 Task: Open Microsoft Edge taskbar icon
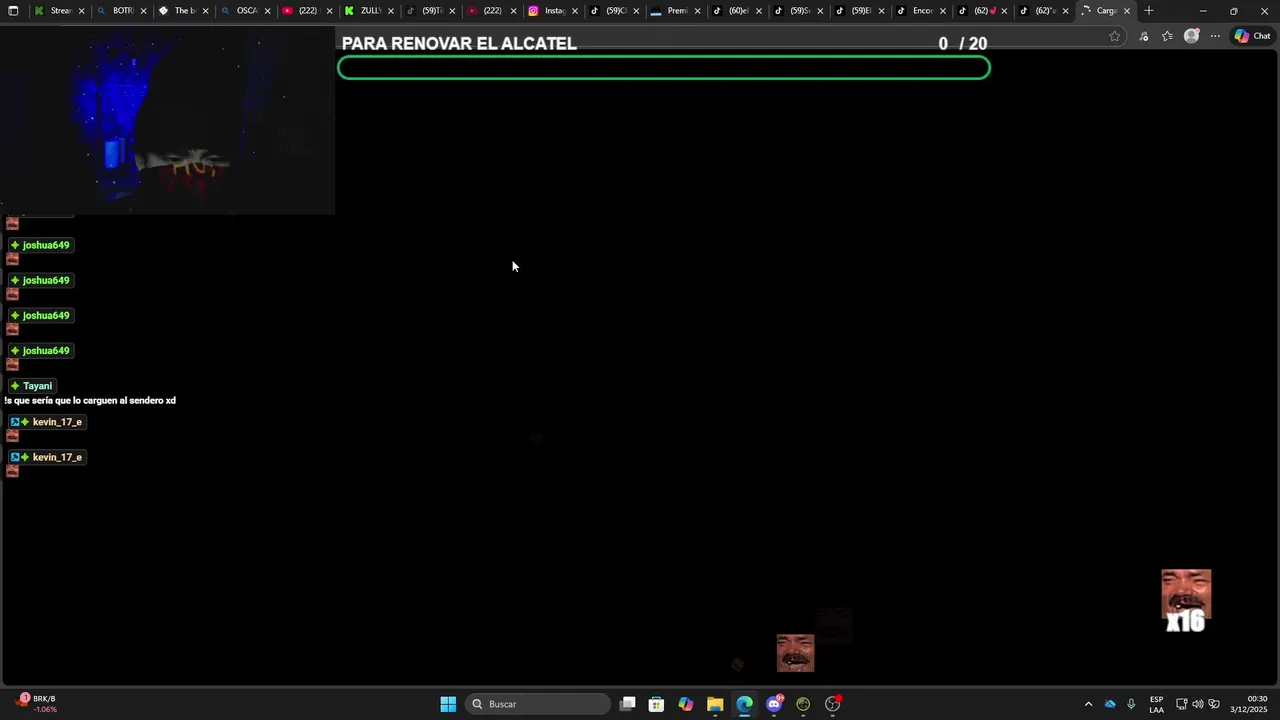tap(744, 704)
